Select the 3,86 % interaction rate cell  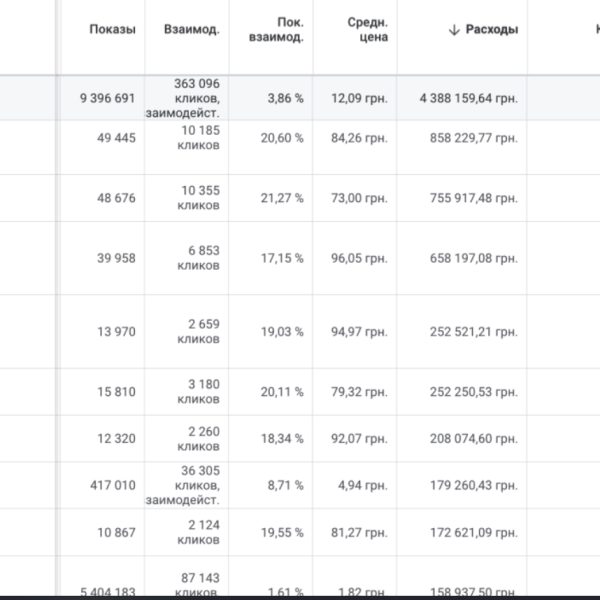coord(284,99)
